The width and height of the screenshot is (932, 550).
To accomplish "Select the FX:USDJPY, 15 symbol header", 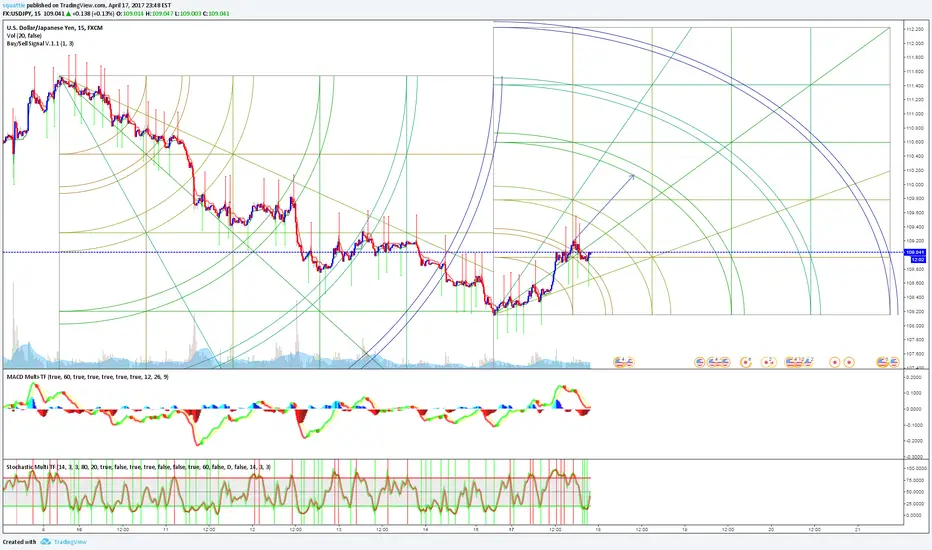I will click(x=21, y=13).
